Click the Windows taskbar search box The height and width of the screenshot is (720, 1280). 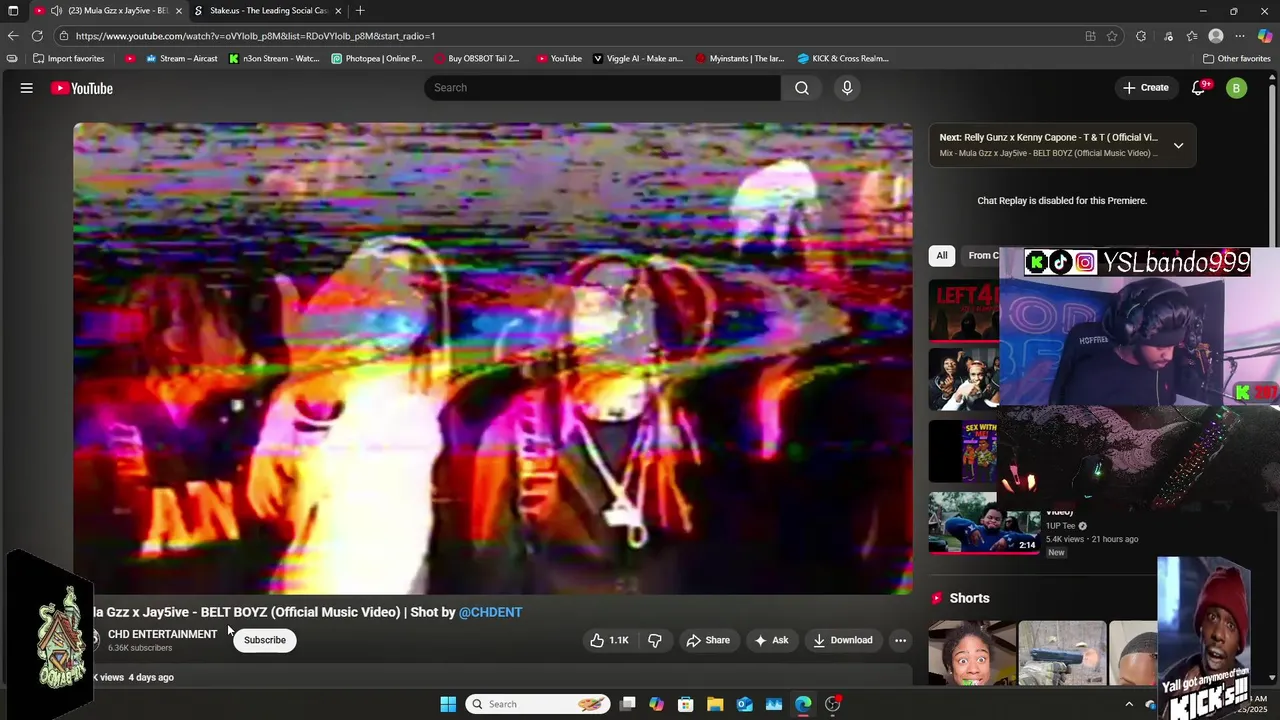538,704
